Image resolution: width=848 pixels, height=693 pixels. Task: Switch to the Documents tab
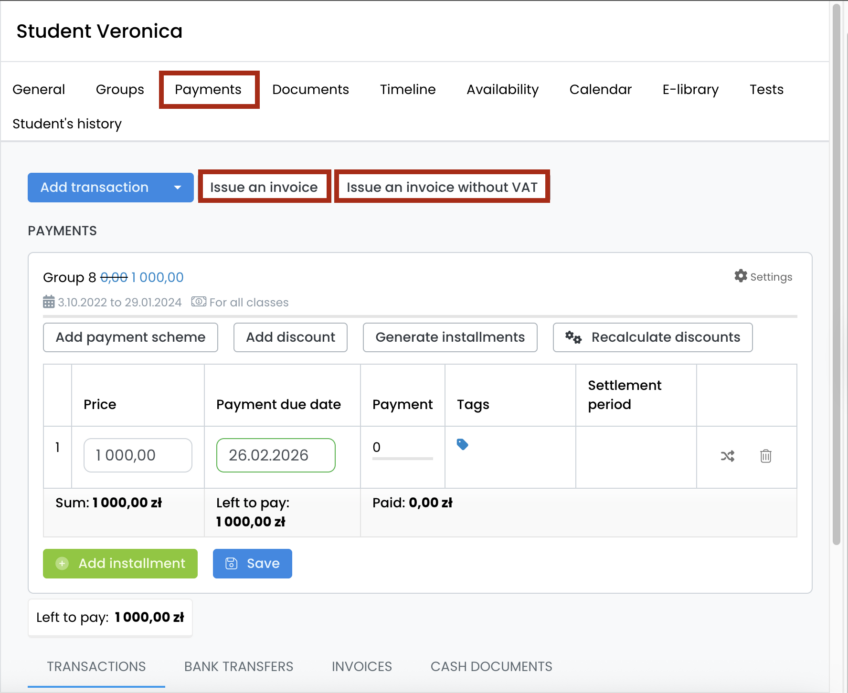(310, 90)
